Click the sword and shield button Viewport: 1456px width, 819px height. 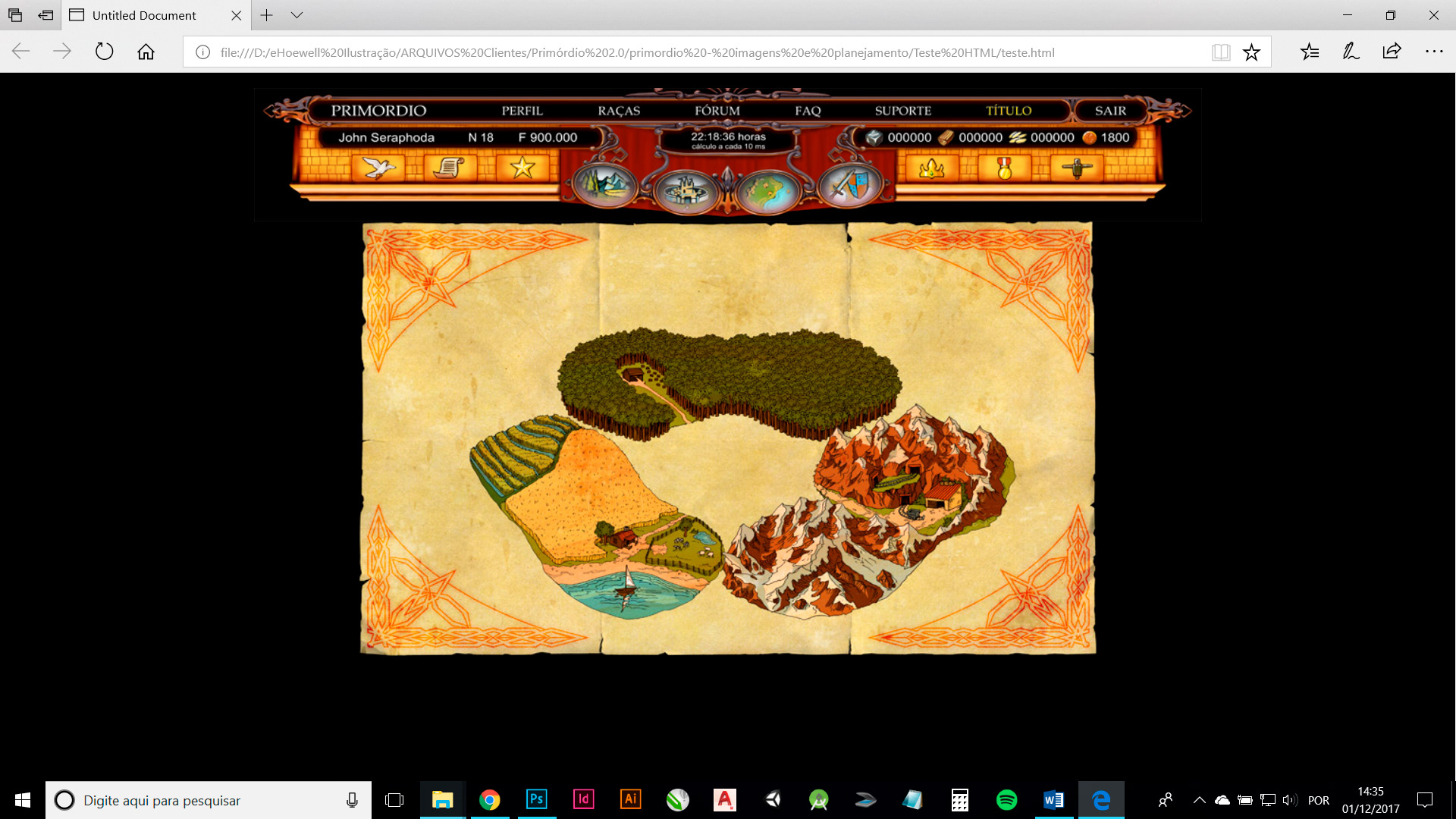tap(849, 185)
